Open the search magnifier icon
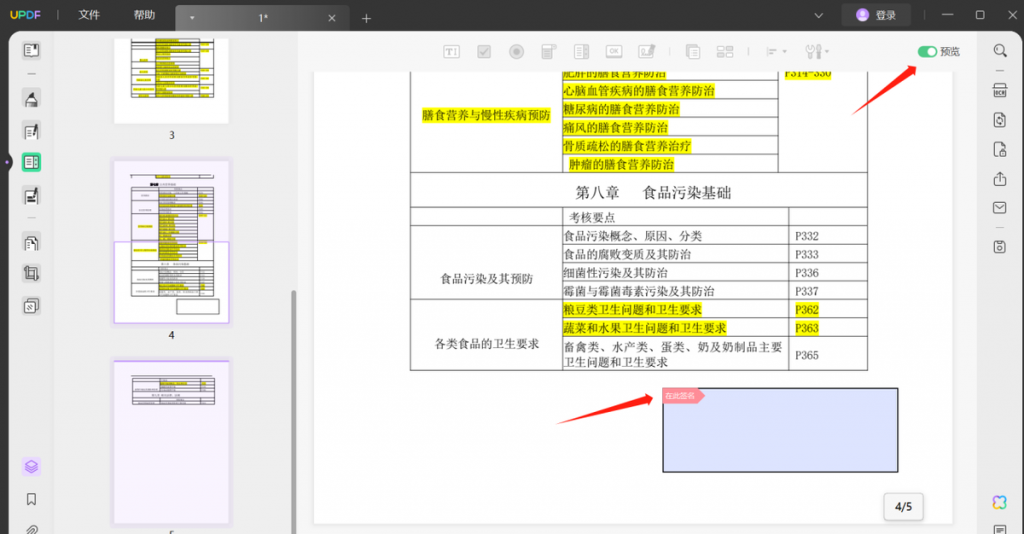Screen dimensions: 1024x534 tap(1000, 51)
